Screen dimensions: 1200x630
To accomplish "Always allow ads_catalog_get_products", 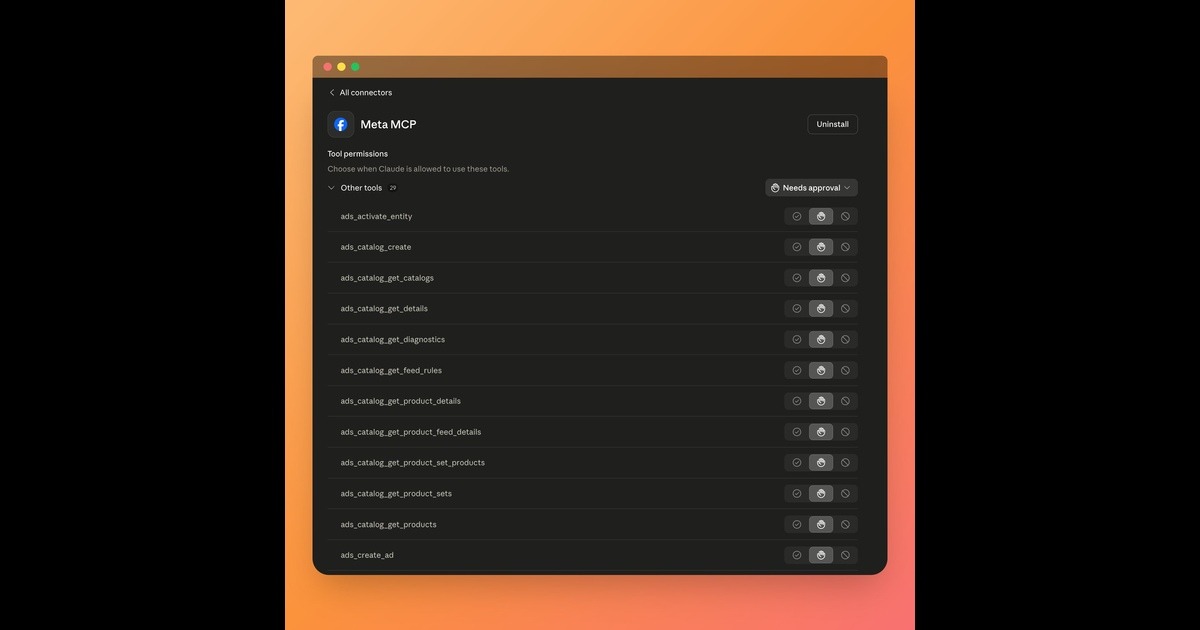I will point(797,524).
